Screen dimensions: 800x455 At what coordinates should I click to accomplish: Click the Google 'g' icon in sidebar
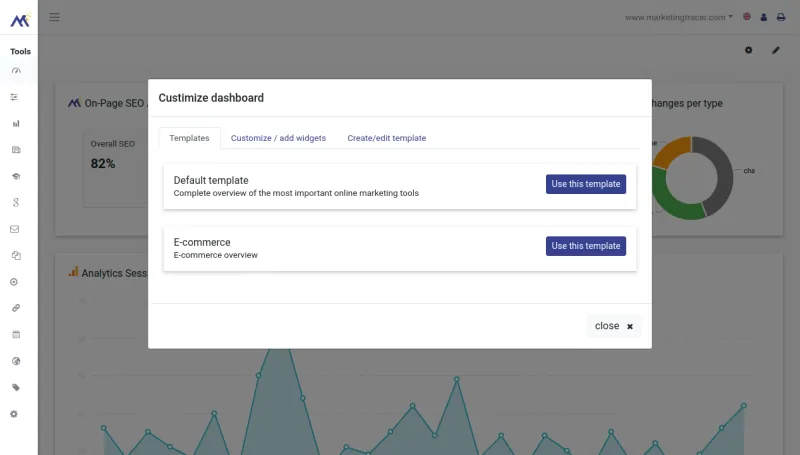(16, 203)
